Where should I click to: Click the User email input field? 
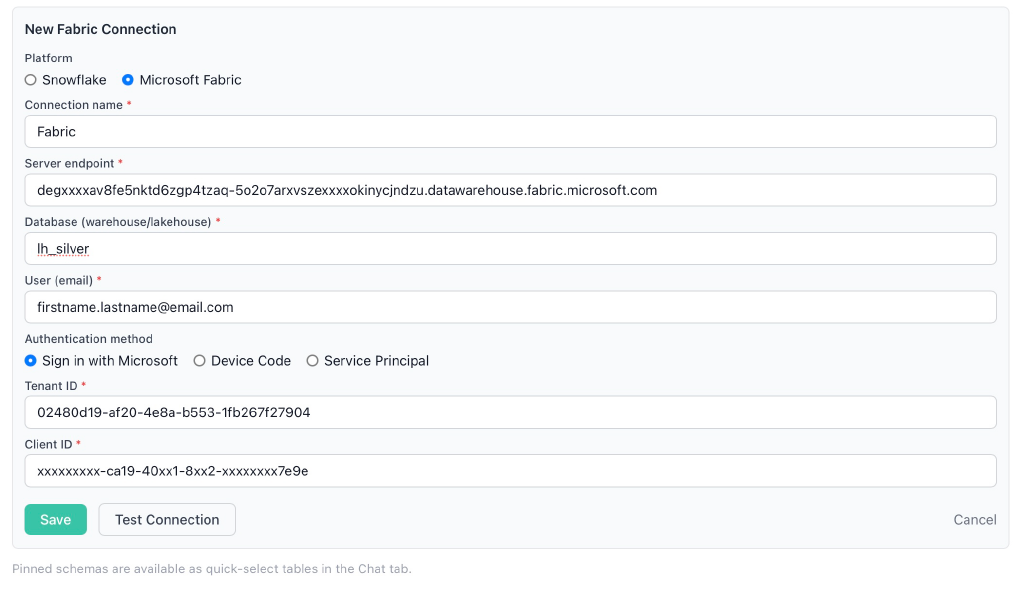click(511, 307)
